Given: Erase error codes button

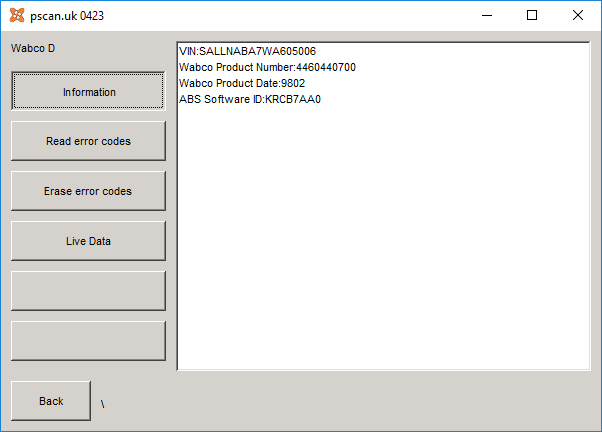Looking at the screenshot, I should pyautogui.click(x=88, y=191).
